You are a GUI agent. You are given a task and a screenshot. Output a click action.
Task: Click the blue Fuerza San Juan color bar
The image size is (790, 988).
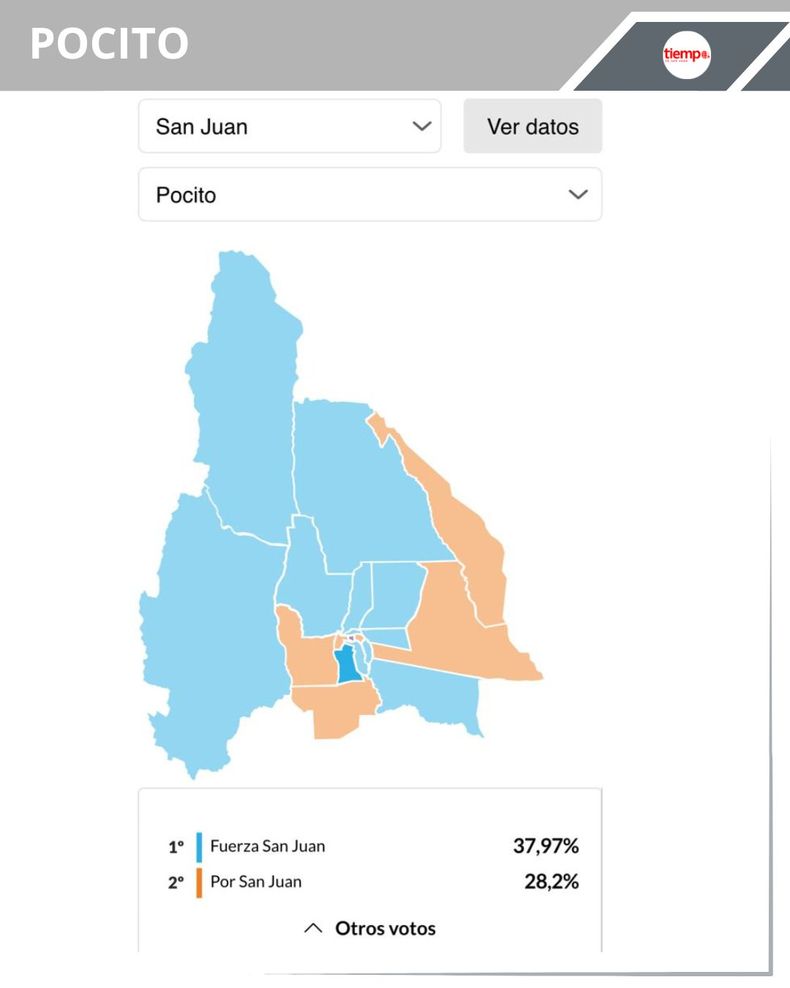[x=200, y=846]
